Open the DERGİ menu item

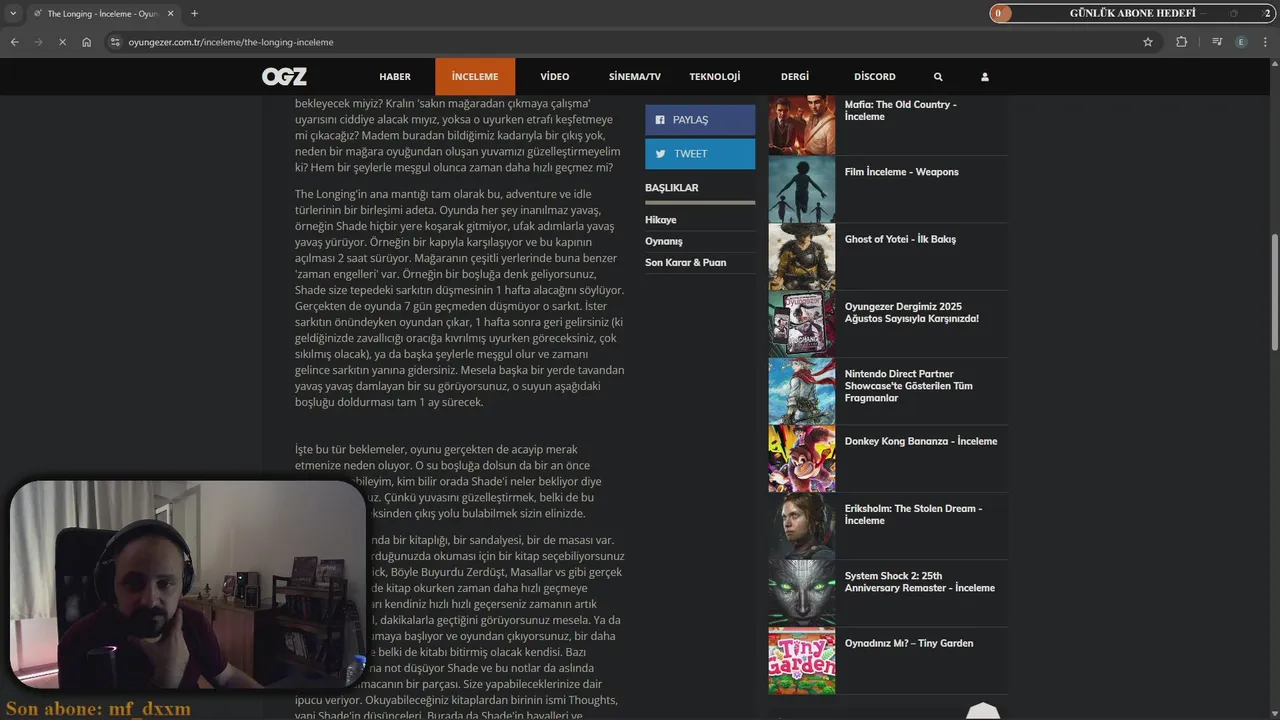coord(795,77)
